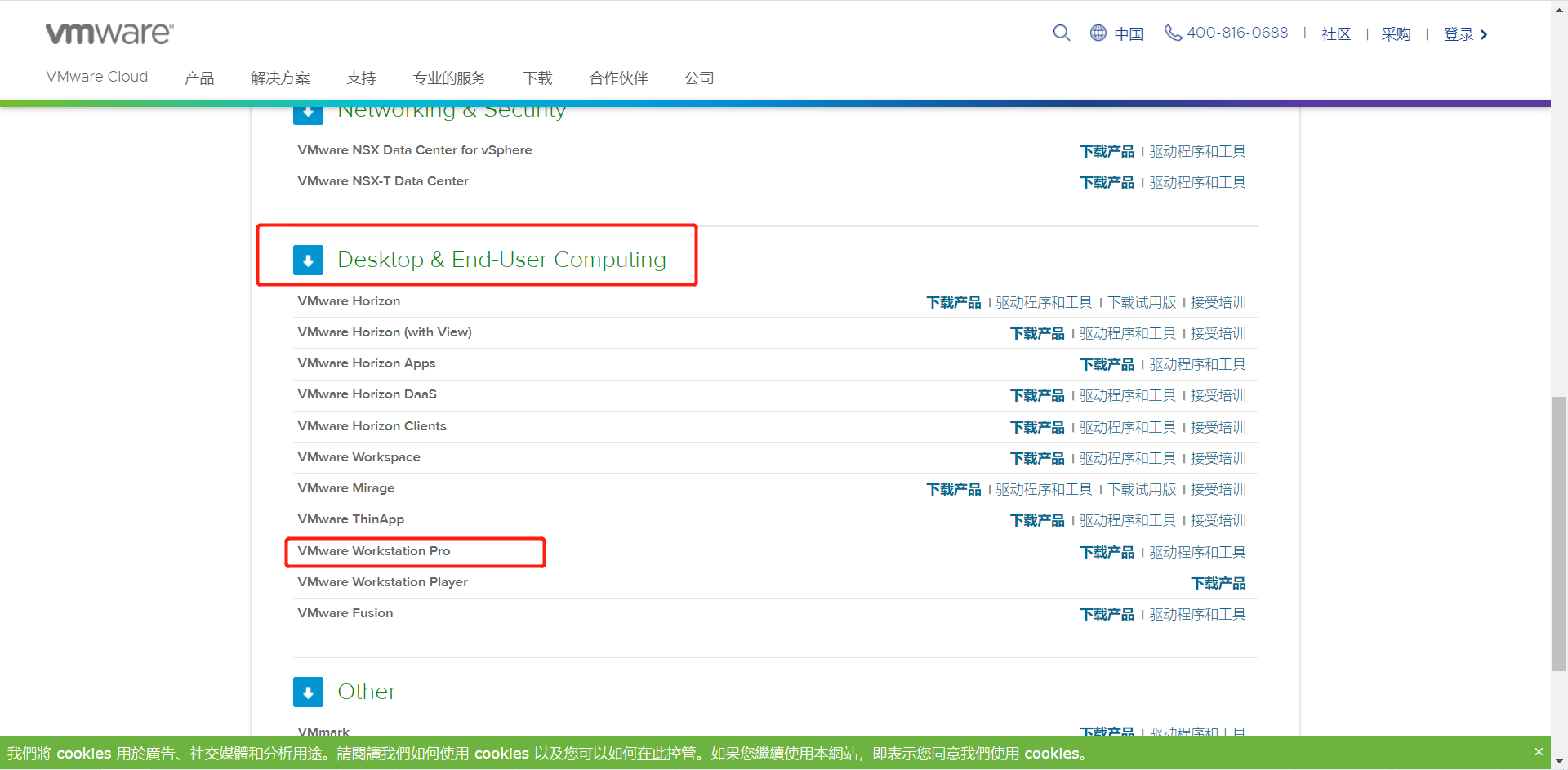Screen dimensions: 1568x770
Task: Open the search magnifier icon
Action: tap(1061, 33)
